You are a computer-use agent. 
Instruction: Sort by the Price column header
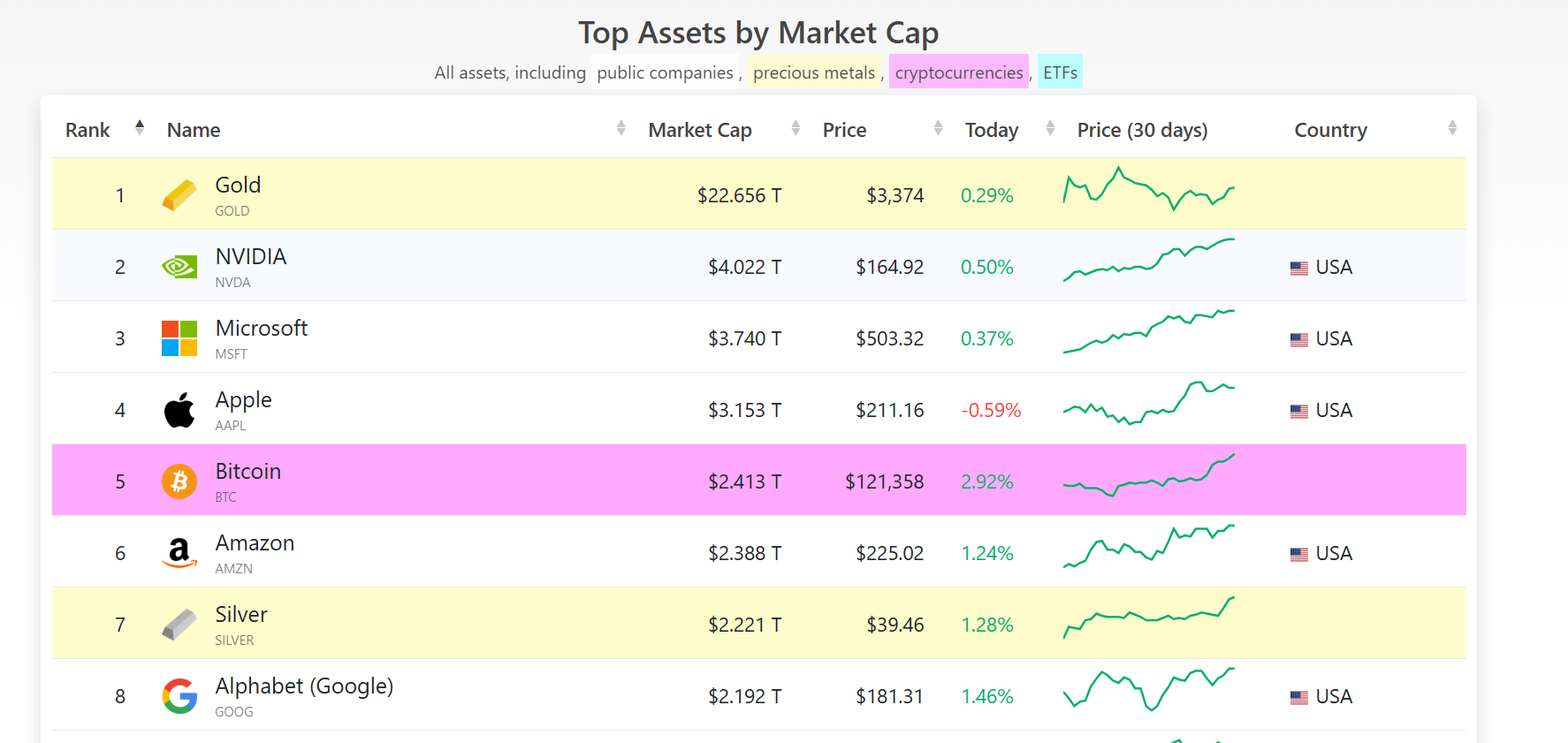pos(844,130)
